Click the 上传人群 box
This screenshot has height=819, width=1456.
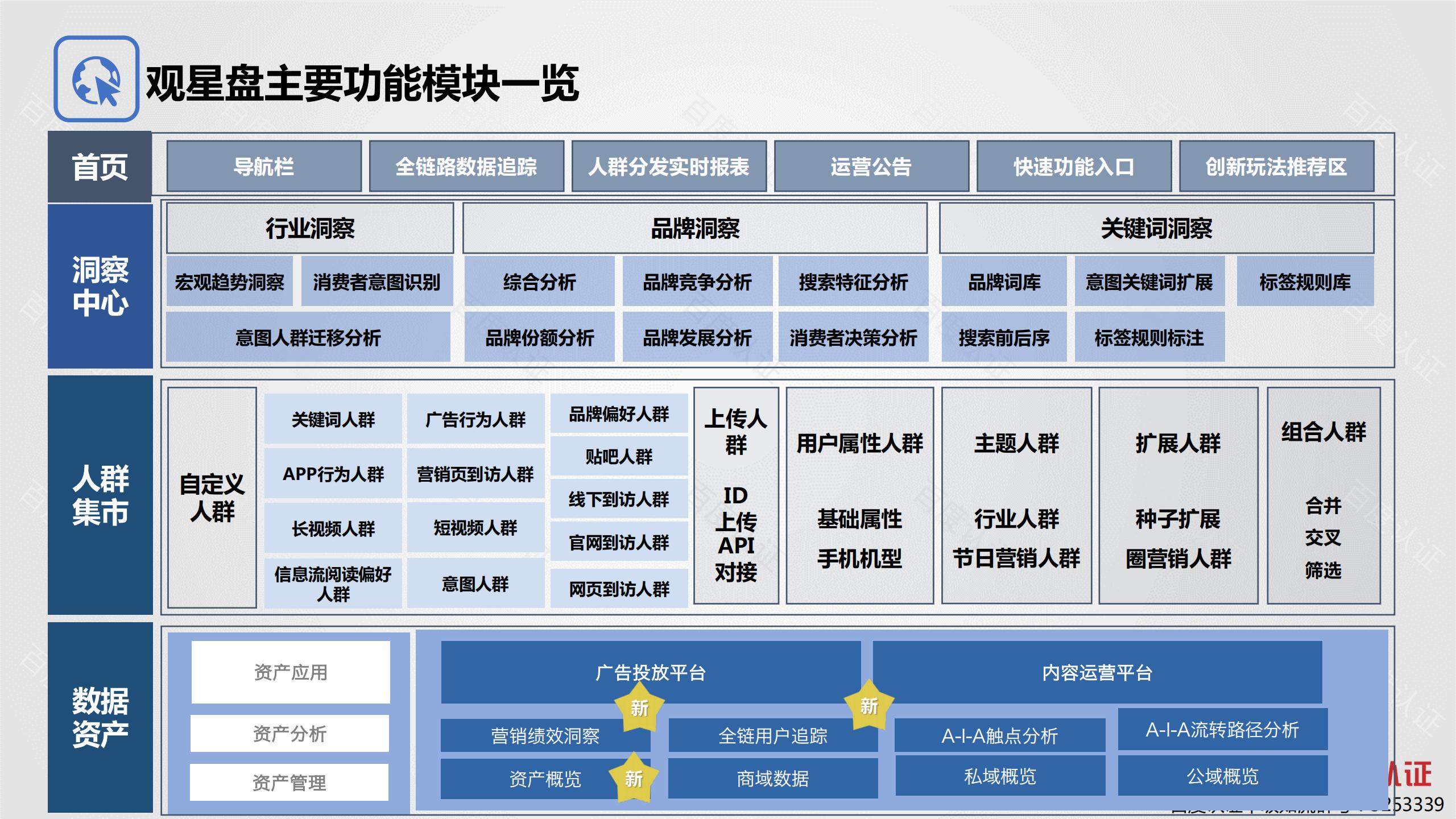point(736,495)
